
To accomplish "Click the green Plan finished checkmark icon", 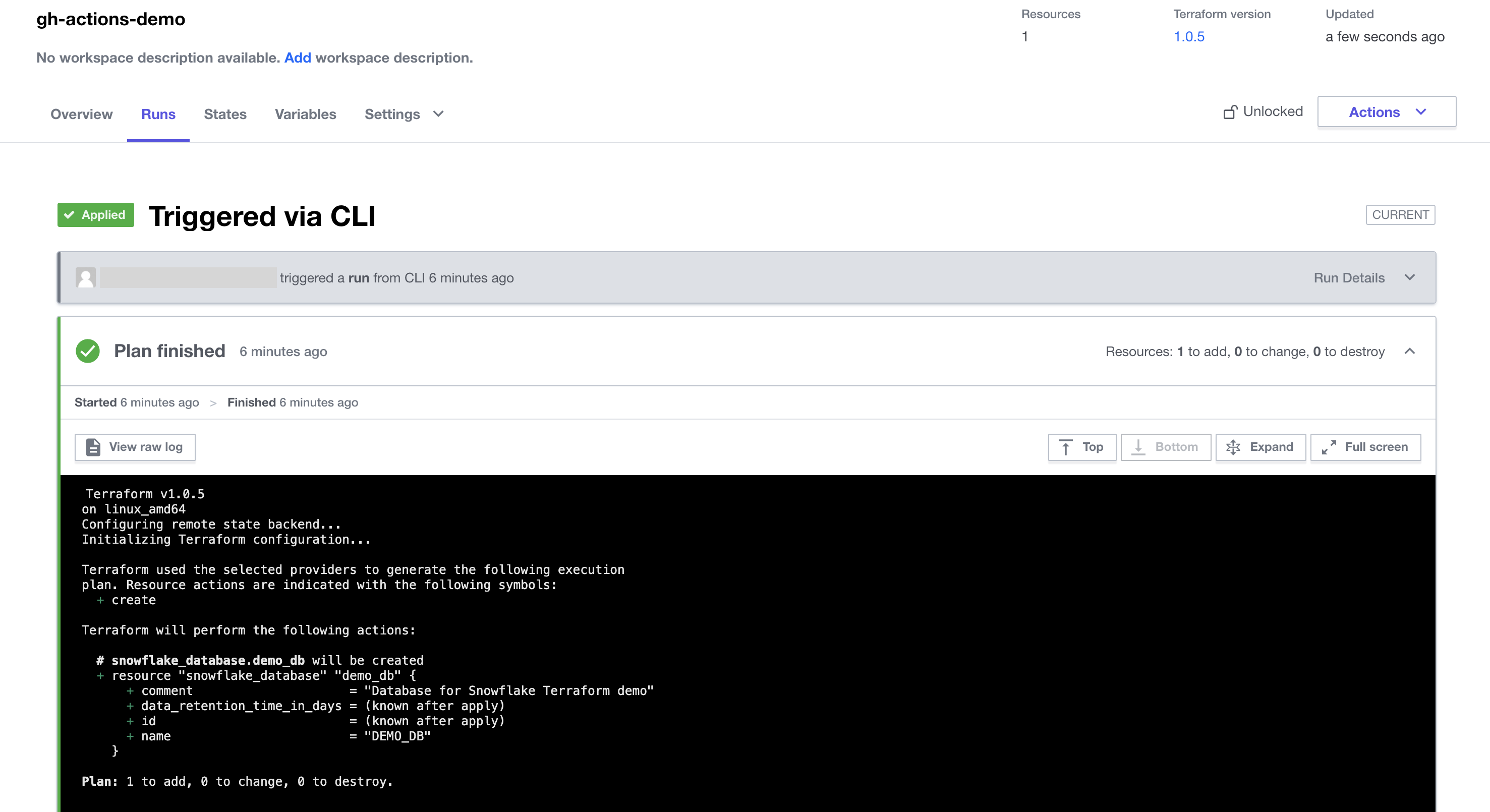I will [x=88, y=351].
